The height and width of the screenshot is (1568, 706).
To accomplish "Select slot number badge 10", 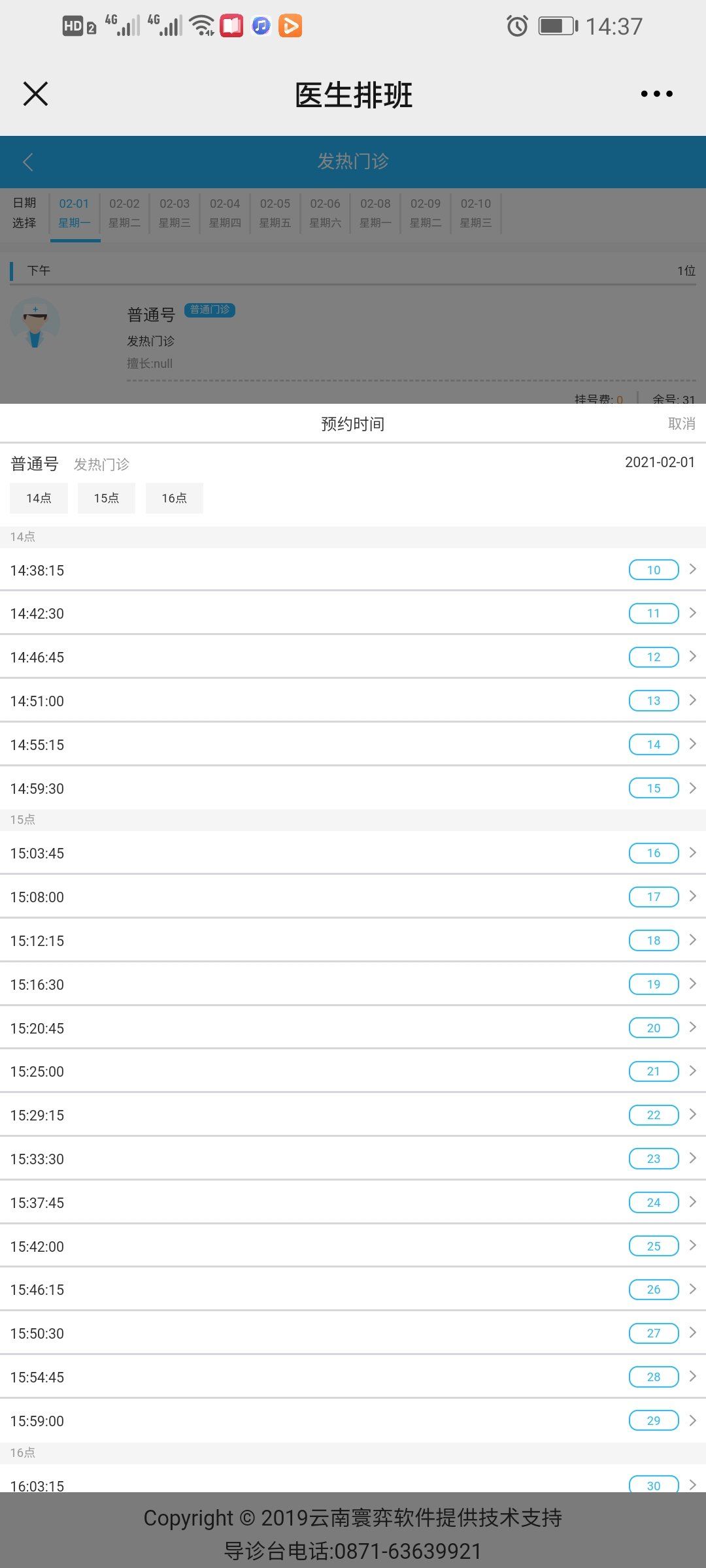I will [x=654, y=570].
